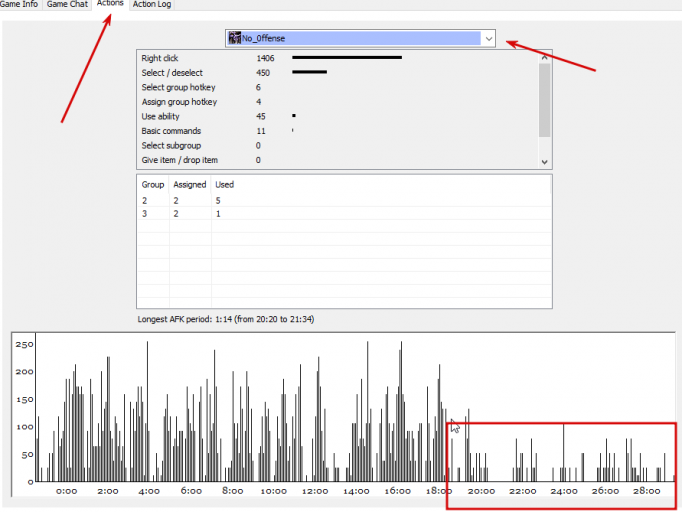Expand player list with dropdown chevron
Viewport: 682px width, 512px height.
[489, 39]
